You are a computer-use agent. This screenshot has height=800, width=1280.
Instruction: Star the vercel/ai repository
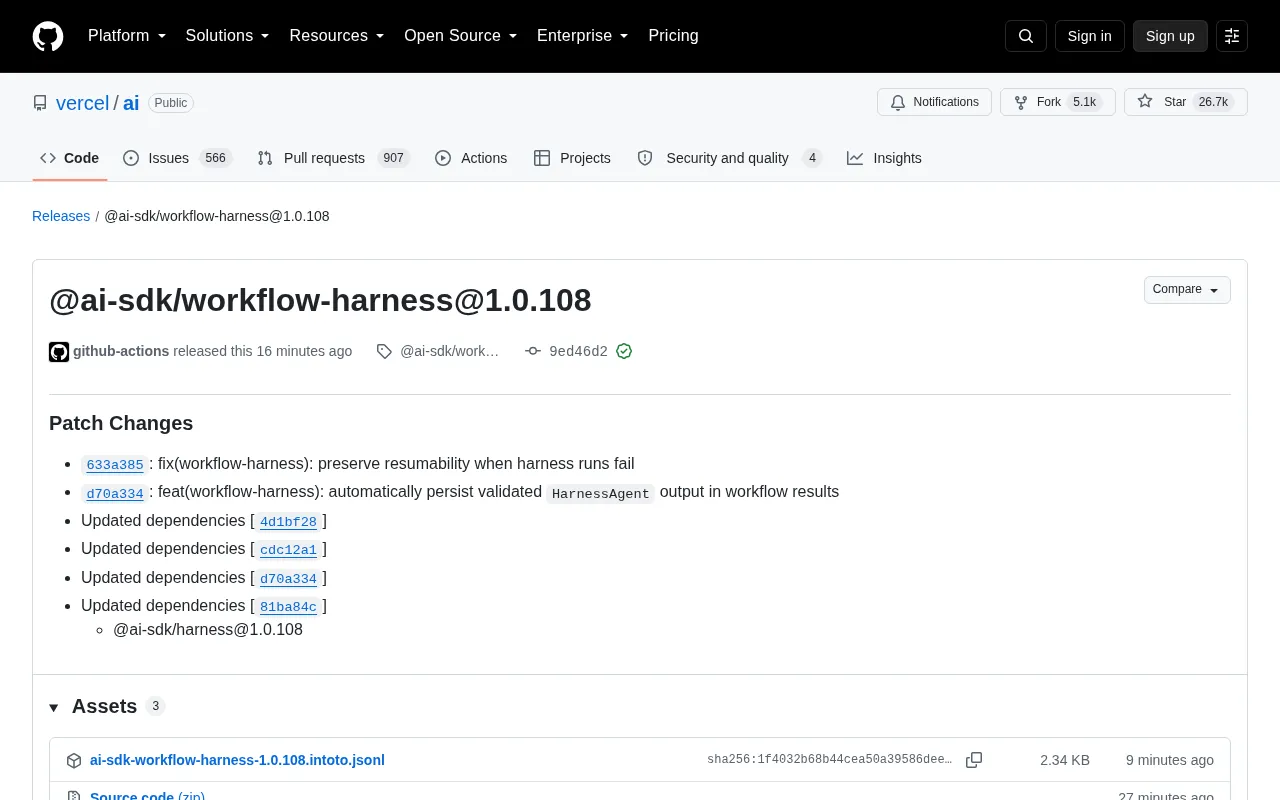[x=1186, y=102]
